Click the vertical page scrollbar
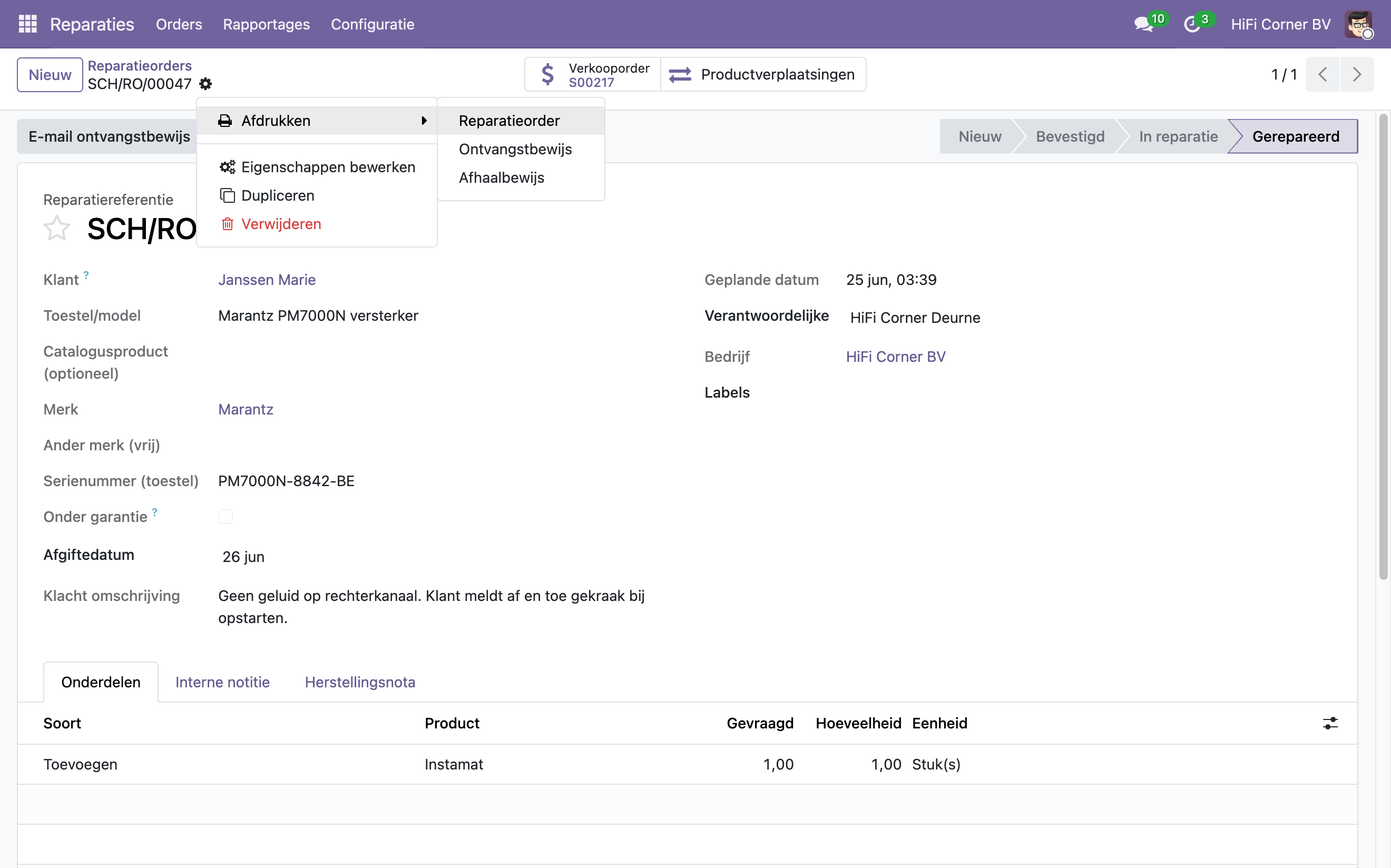The image size is (1391, 868). coord(1383,347)
